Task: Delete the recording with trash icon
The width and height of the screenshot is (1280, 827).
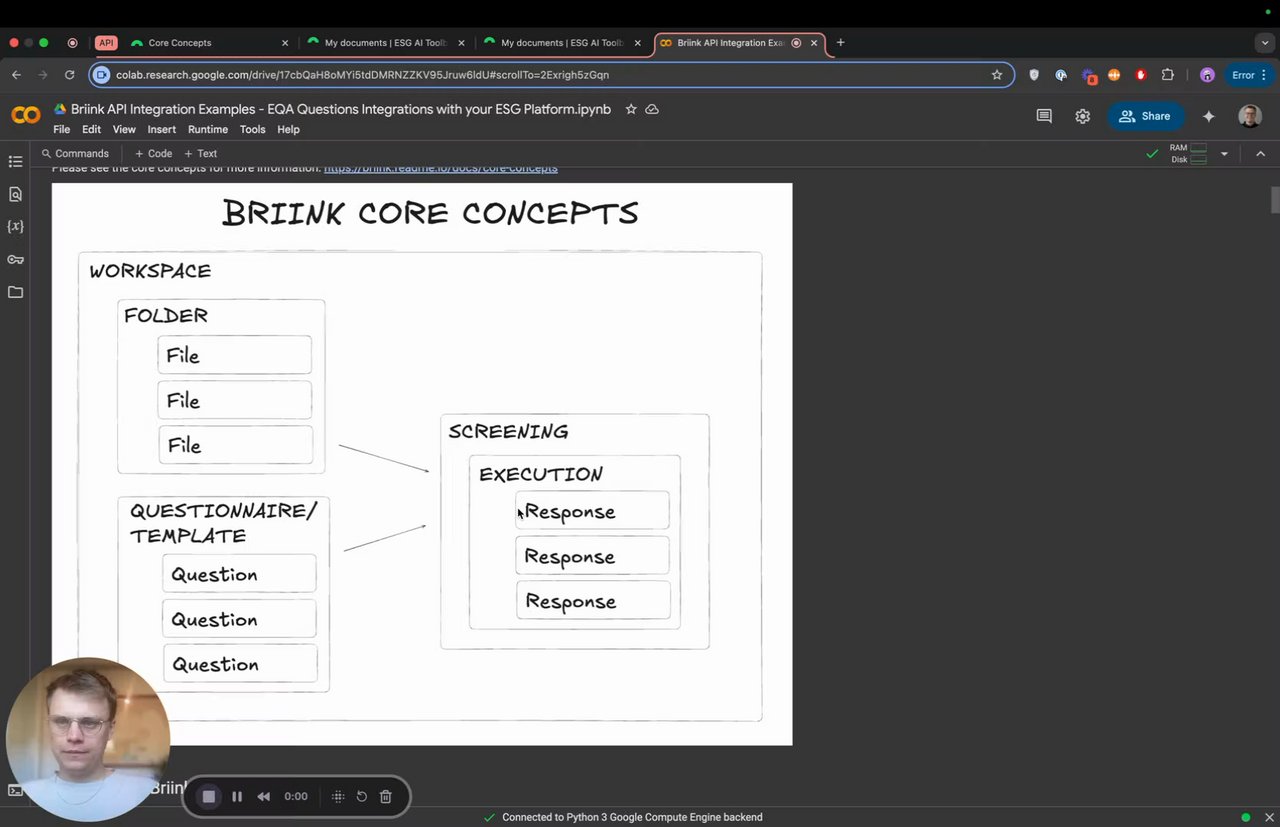Action: coord(386,796)
